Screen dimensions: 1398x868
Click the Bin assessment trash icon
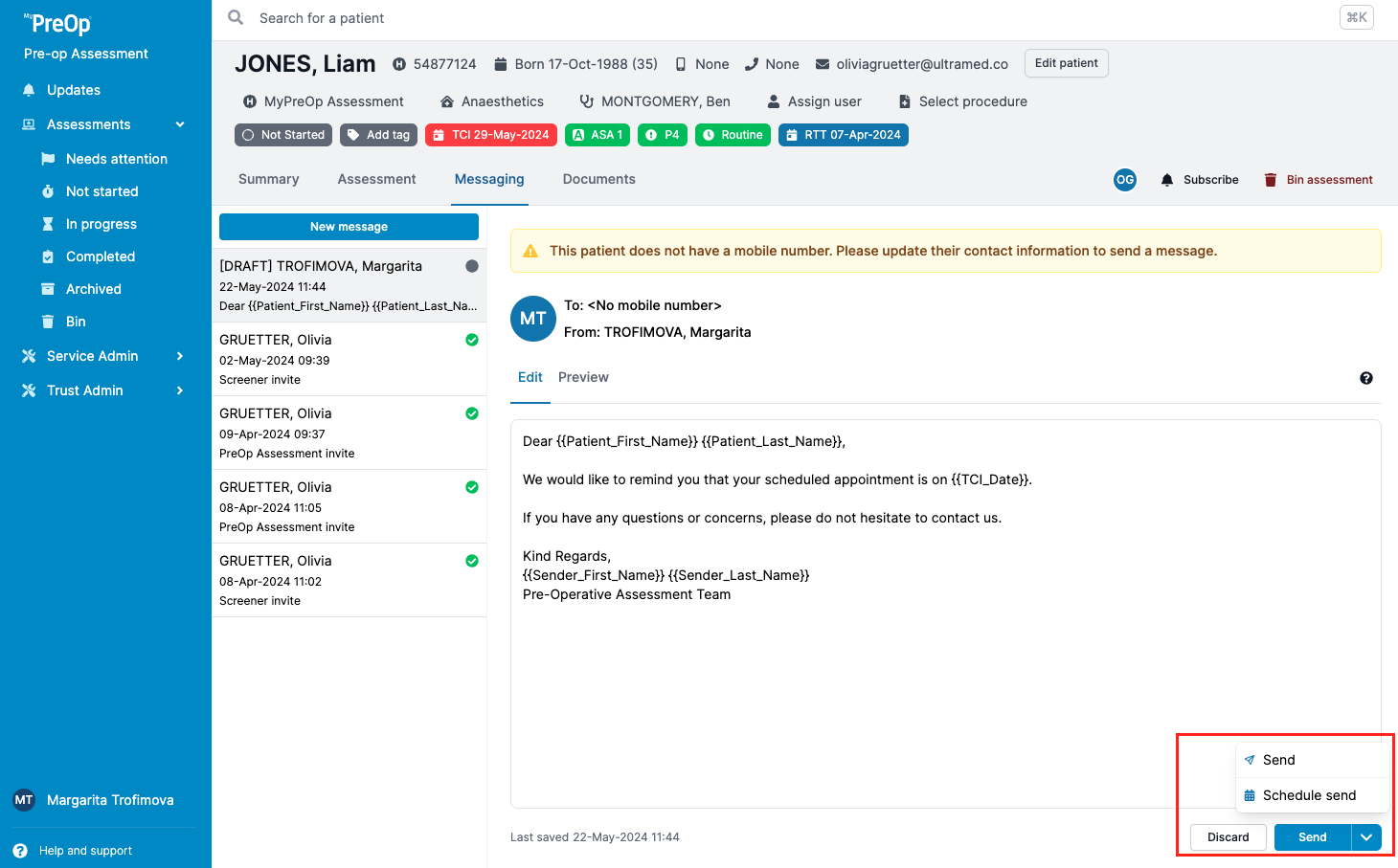(x=1271, y=180)
